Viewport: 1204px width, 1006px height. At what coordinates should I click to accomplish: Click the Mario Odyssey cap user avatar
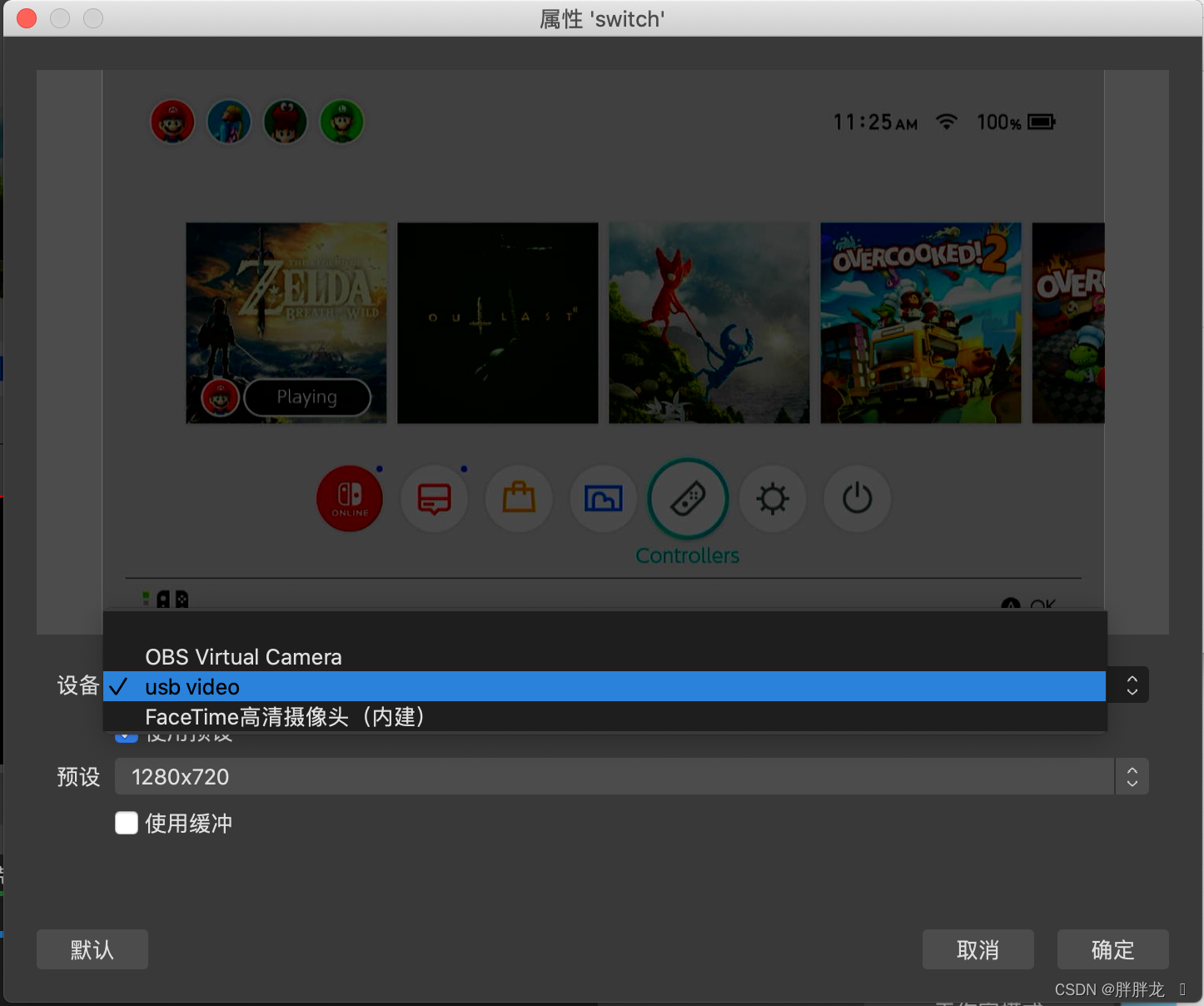(286, 122)
